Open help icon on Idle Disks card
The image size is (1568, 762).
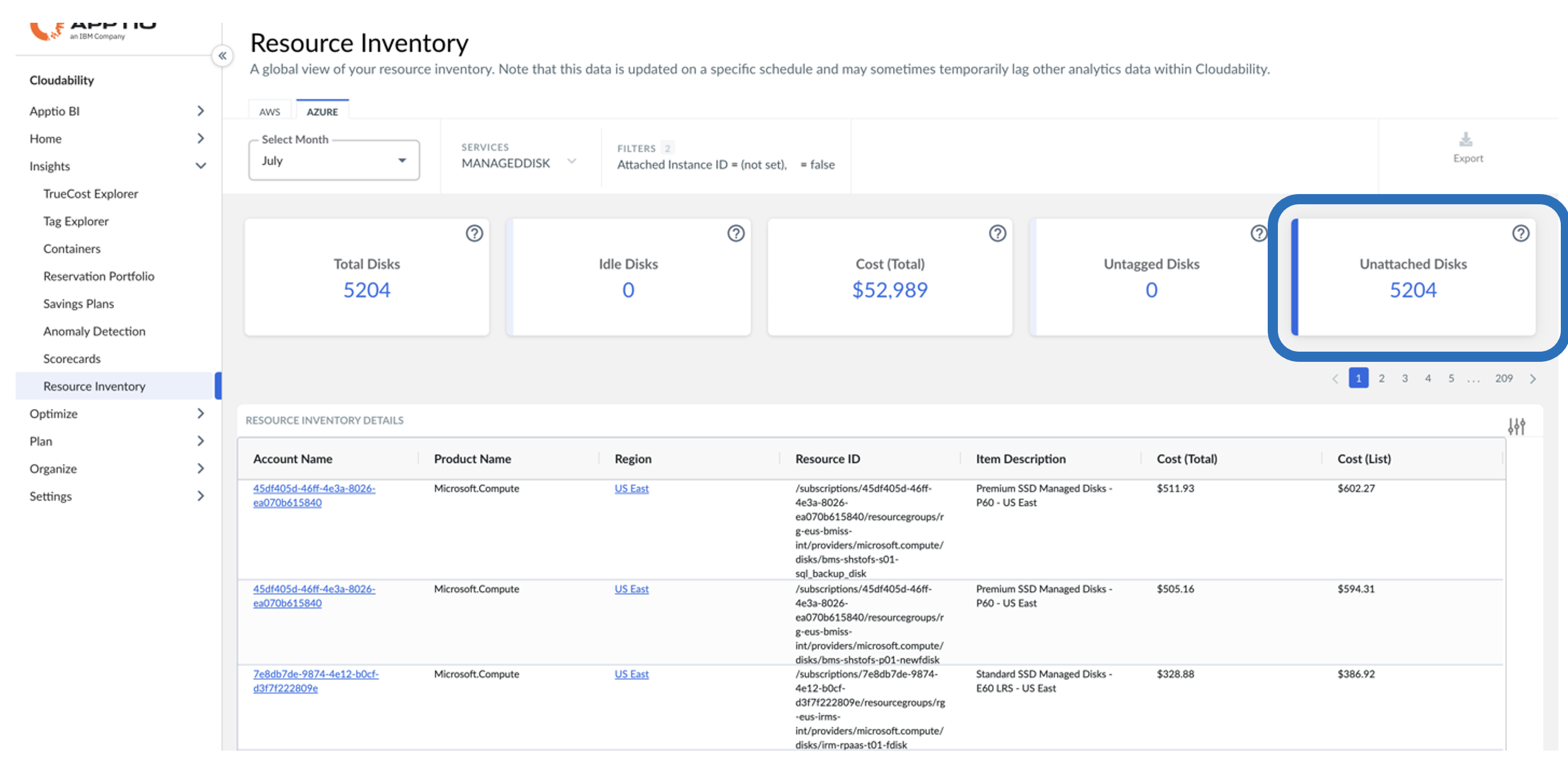click(x=736, y=233)
